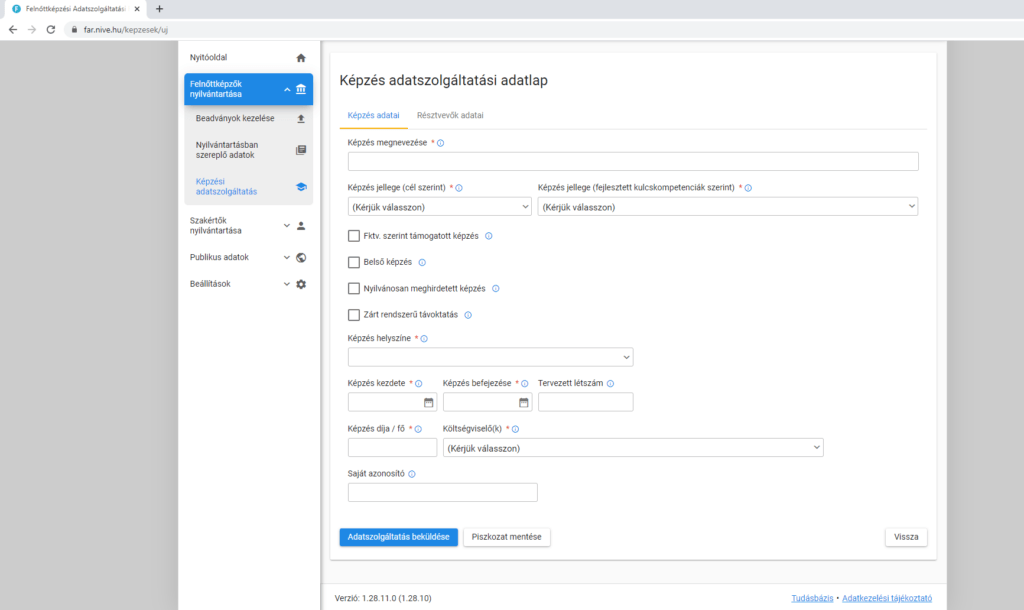Open the Képzés jellege (cél szerint) dropdown

pos(439,207)
